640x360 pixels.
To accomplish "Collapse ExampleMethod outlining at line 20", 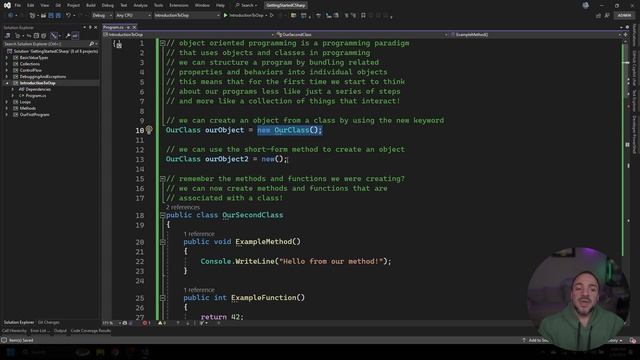I will pos(162,242).
